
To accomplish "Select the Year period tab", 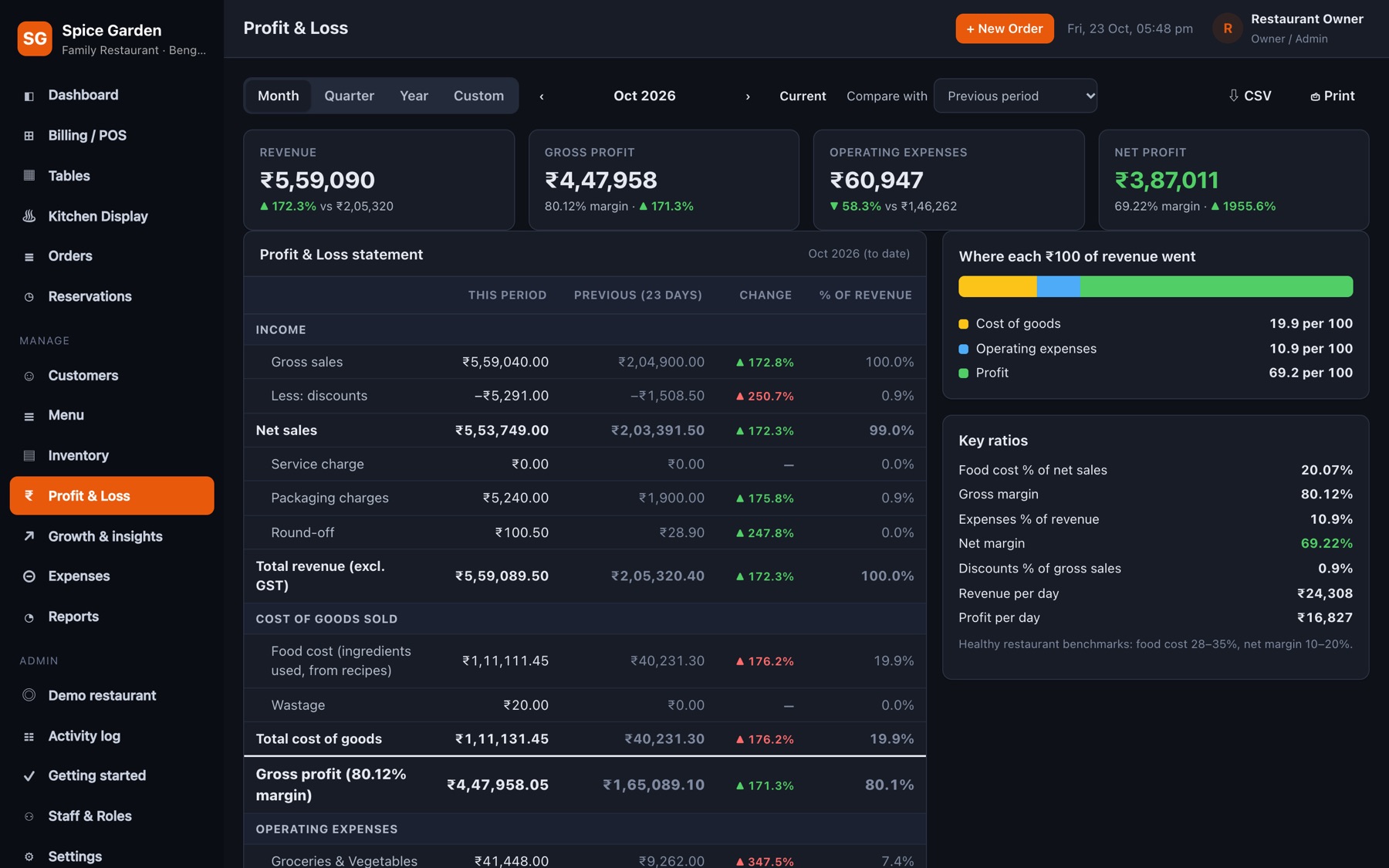I will (x=414, y=96).
